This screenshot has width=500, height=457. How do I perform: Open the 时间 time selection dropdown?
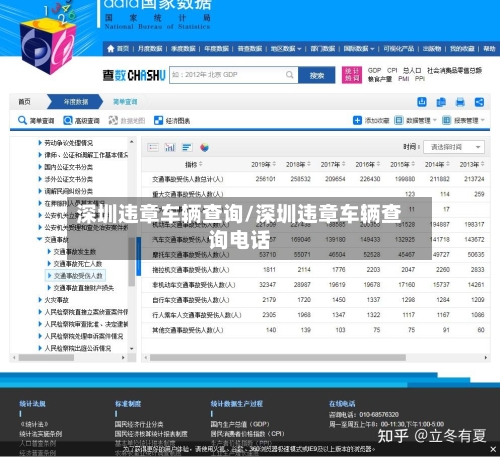tap(454, 147)
